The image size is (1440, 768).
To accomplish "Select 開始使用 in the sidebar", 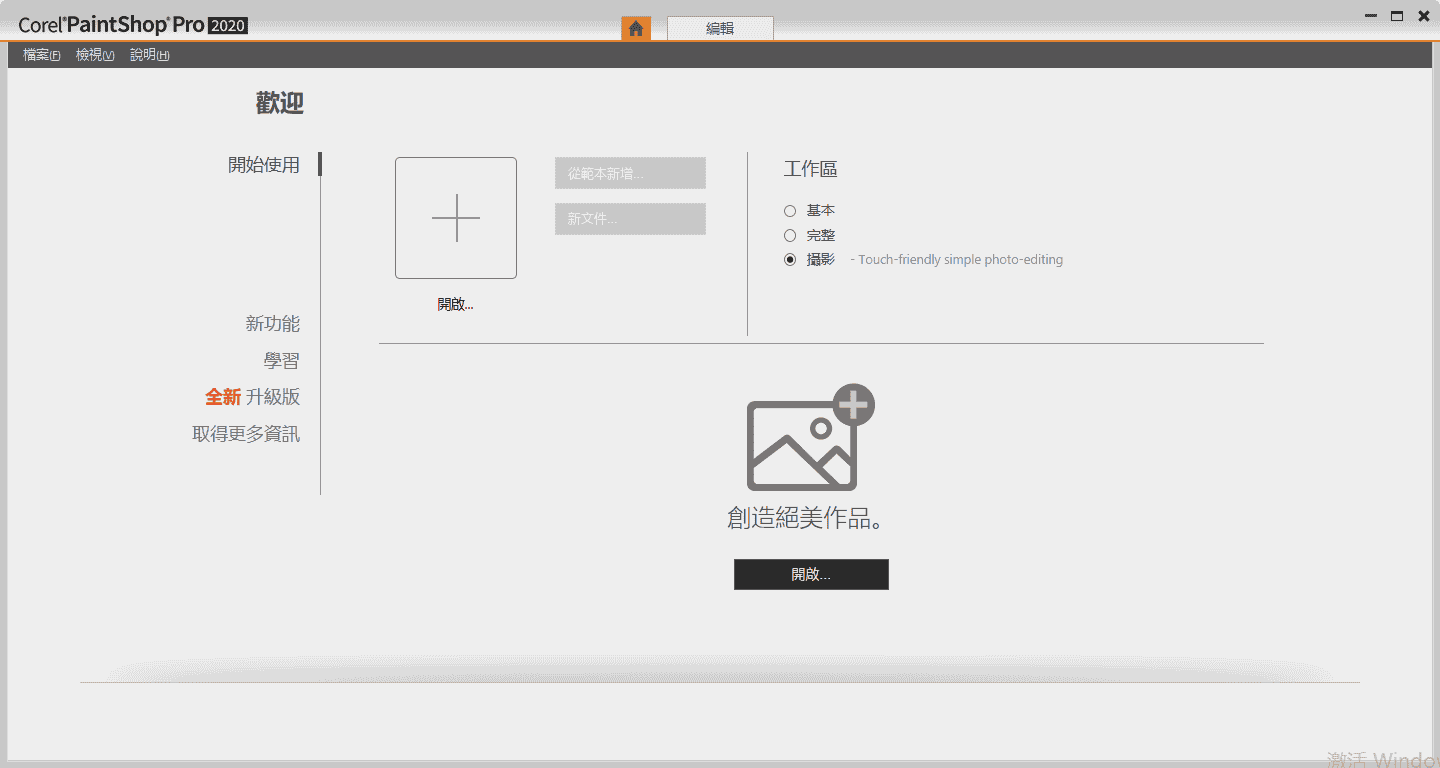I will point(264,165).
